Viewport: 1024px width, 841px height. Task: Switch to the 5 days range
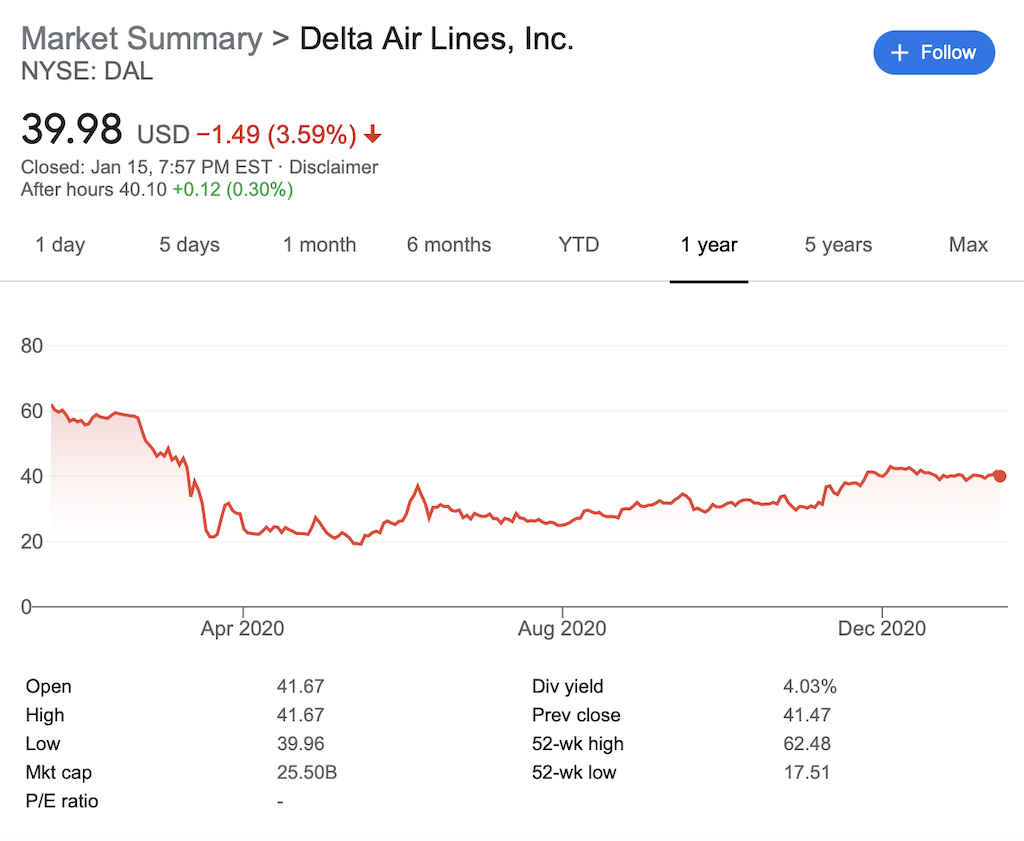(189, 245)
